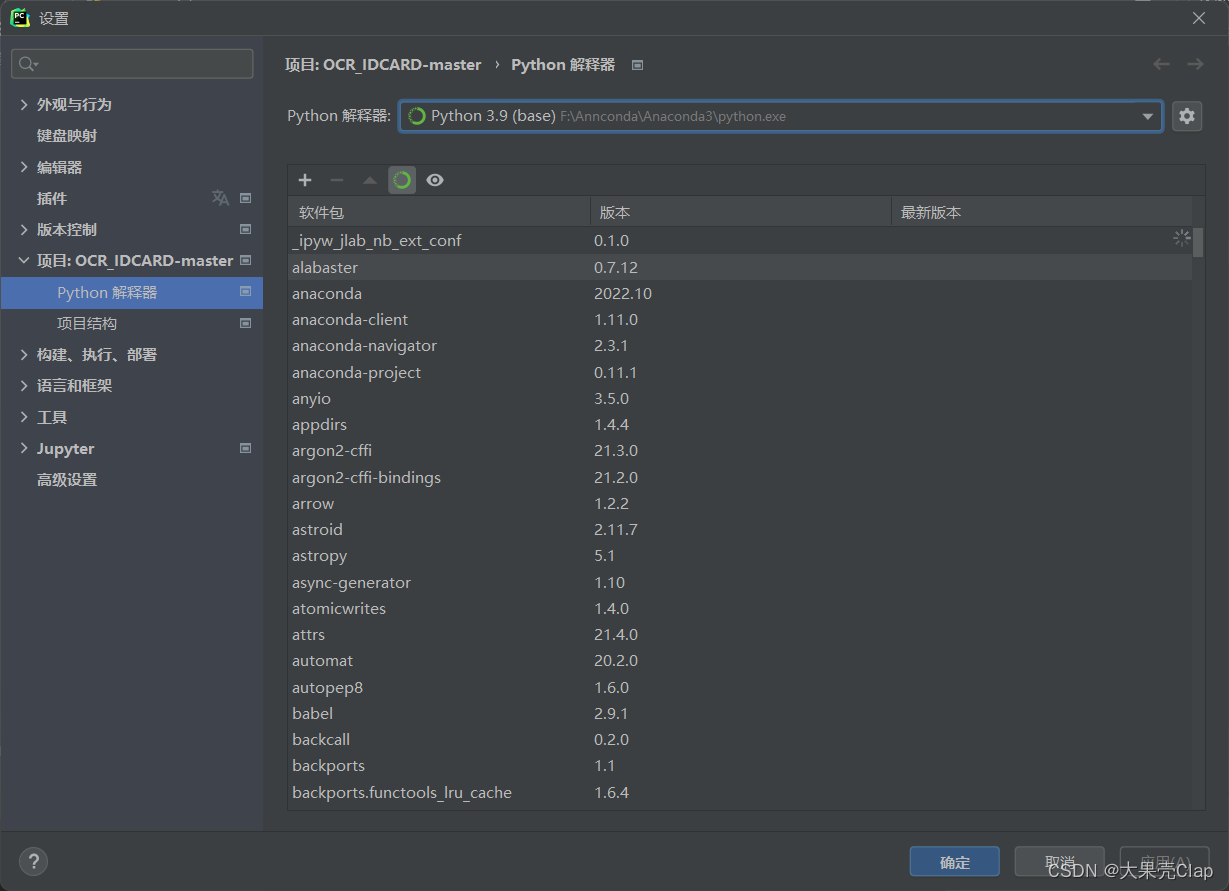Expand the 编辑器 section
This screenshot has width=1229, height=891.
coord(24,167)
